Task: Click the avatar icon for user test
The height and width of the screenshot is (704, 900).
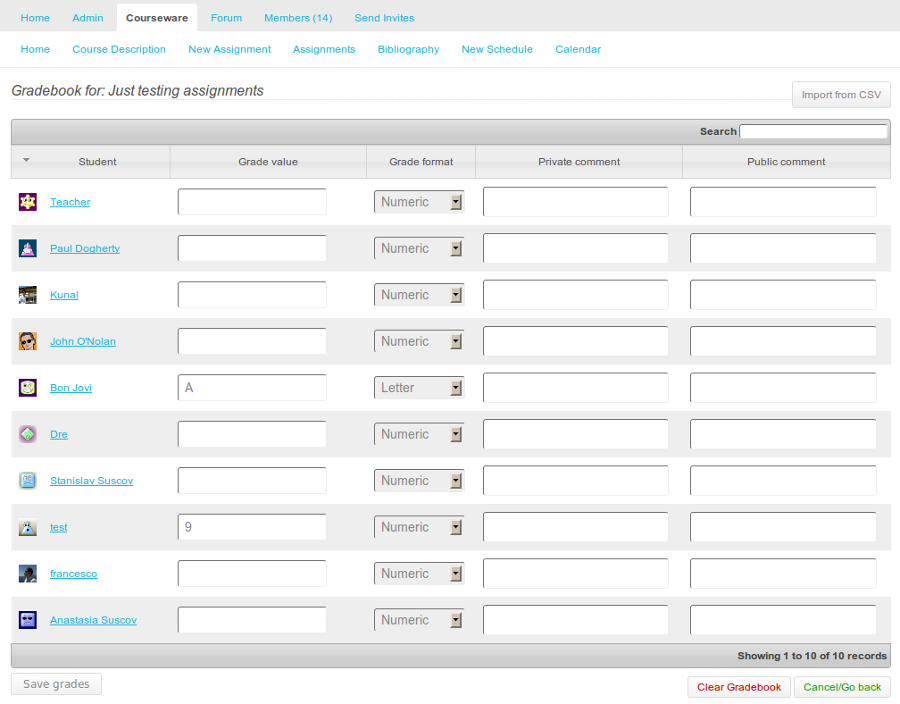Action: click(x=28, y=527)
